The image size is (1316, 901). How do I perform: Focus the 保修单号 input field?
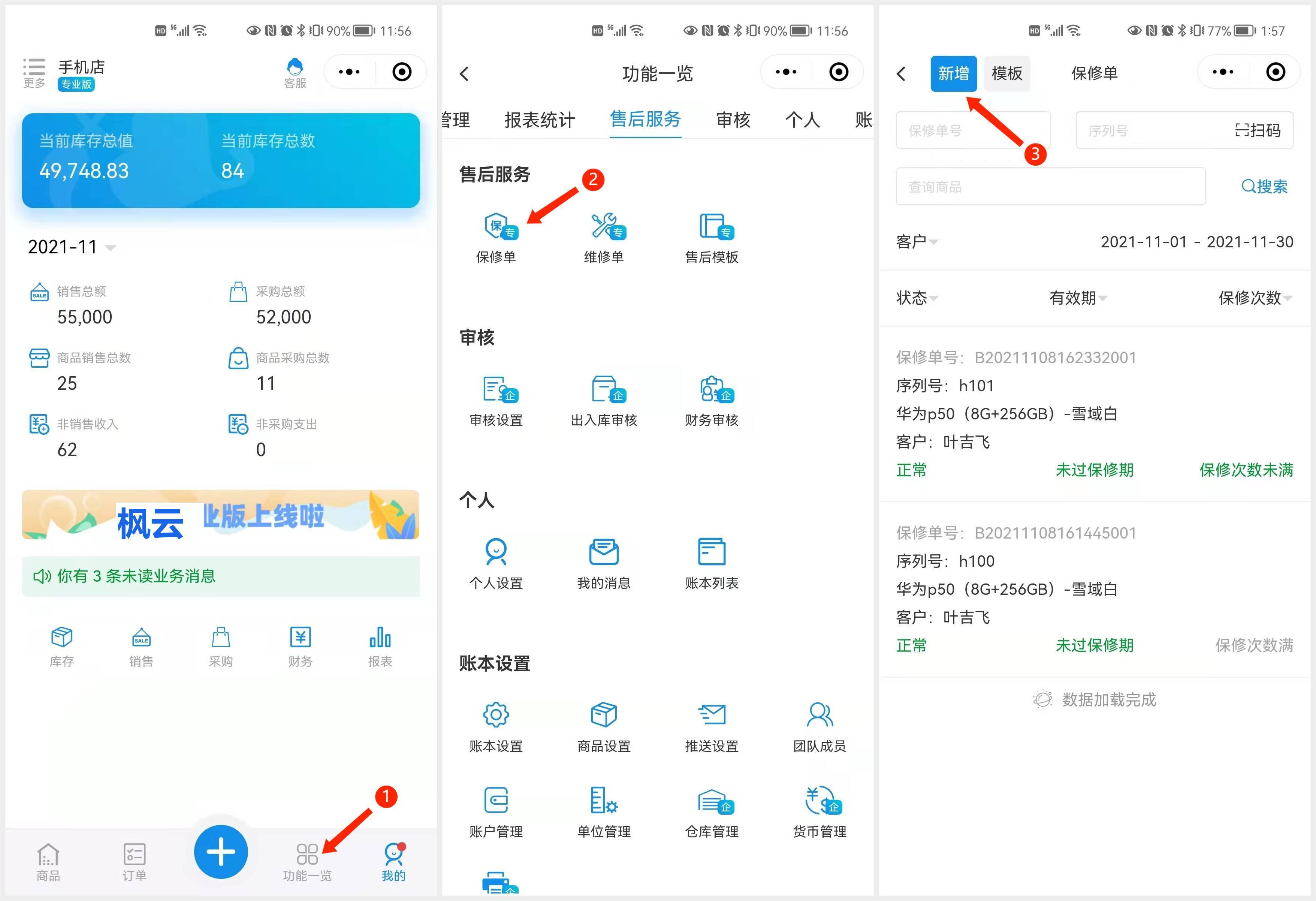click(x=973, y=131)
